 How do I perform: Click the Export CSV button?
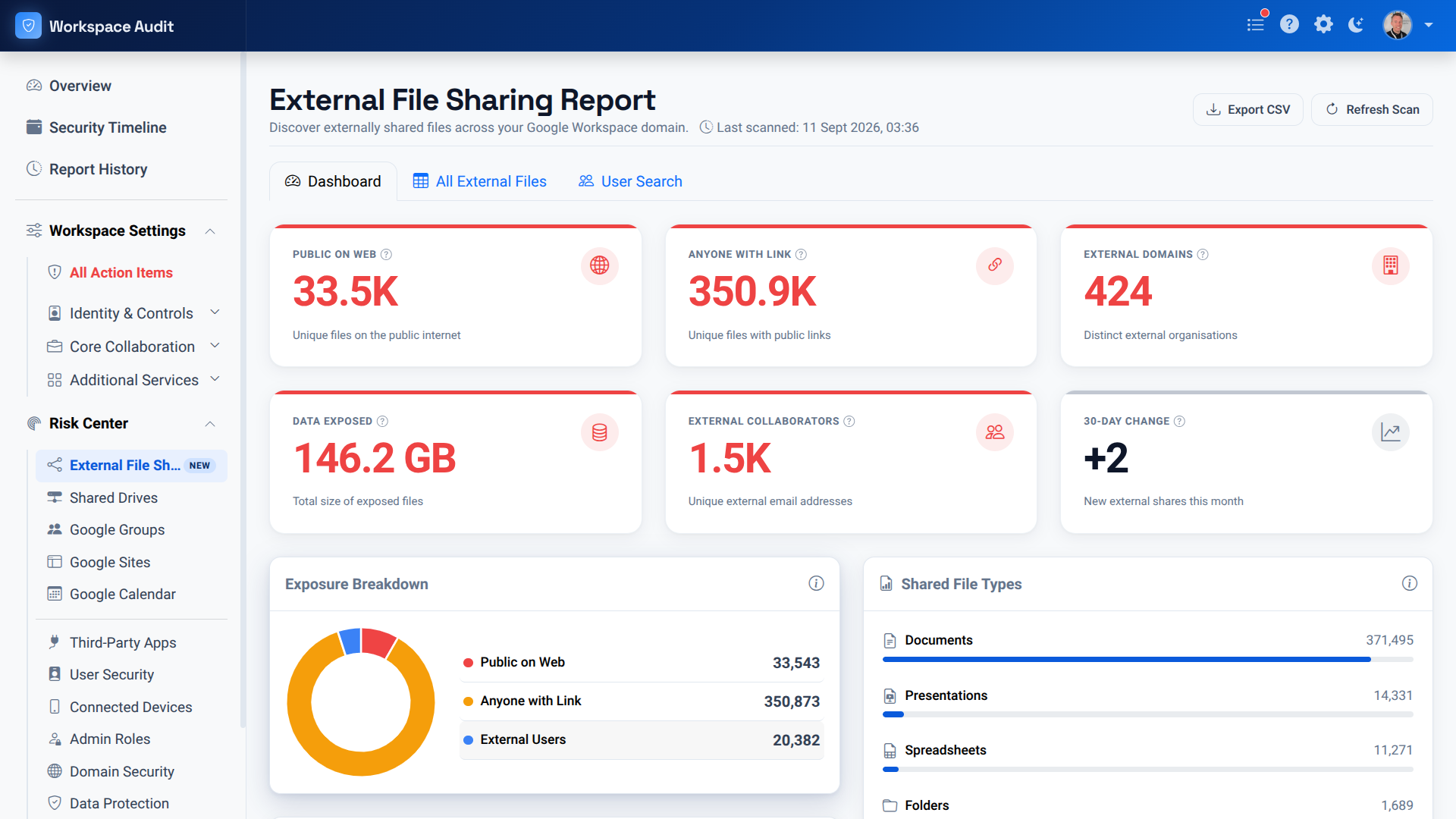[x=1247, y=109]
